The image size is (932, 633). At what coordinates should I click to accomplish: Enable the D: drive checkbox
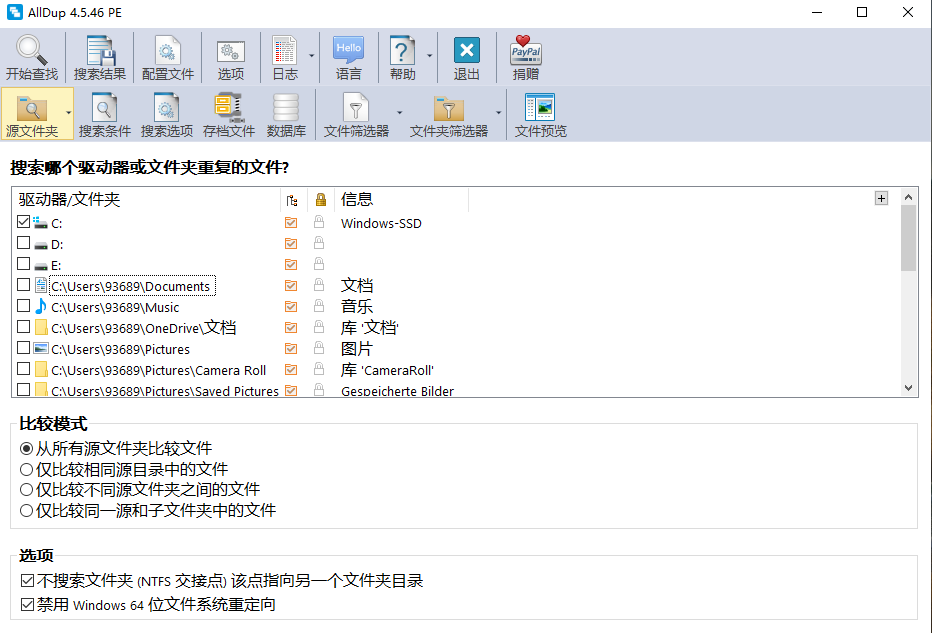coord(23,243)
